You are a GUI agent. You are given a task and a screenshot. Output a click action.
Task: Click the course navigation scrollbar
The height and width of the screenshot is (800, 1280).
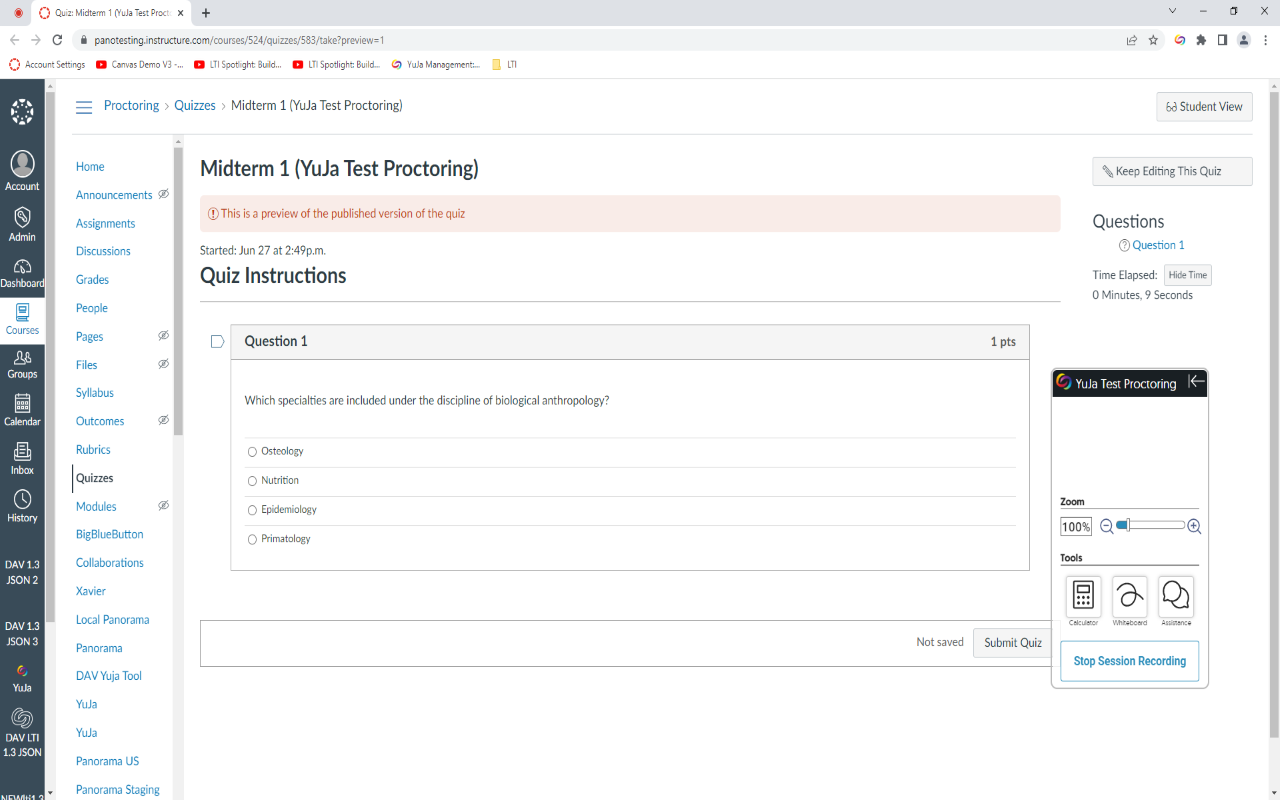click(x=178, y=290)
